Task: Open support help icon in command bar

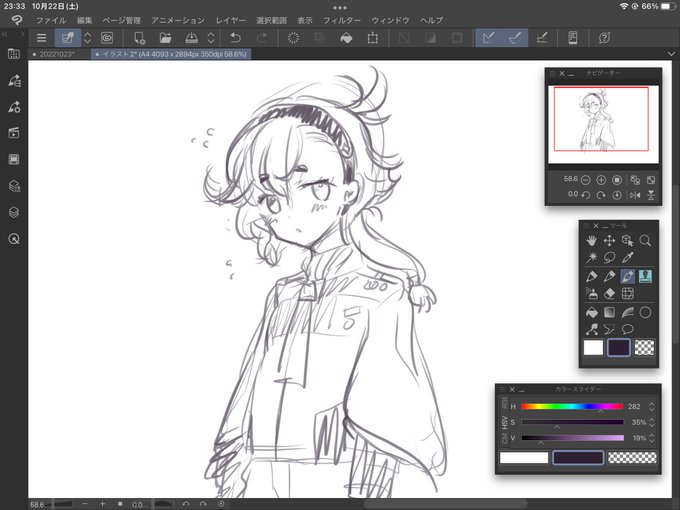Action: point(605,38)
